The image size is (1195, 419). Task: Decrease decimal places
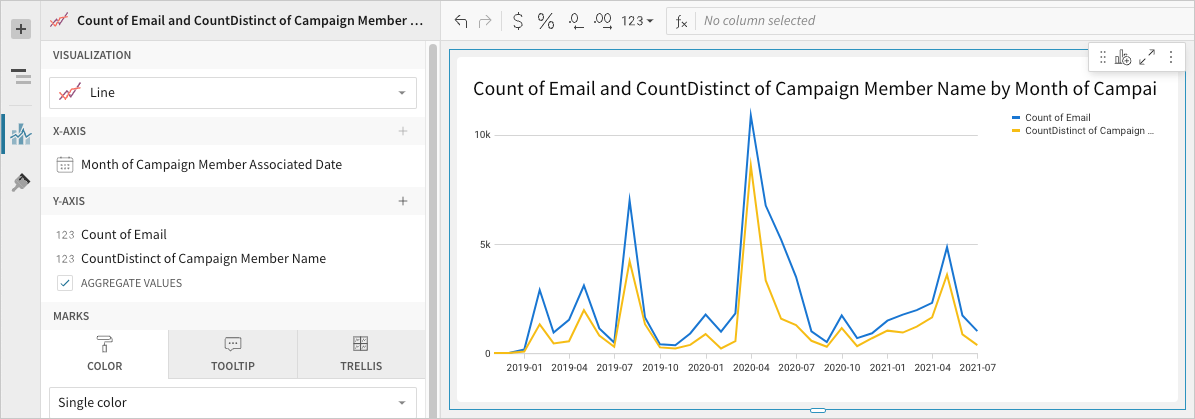(x=575, y=21)
